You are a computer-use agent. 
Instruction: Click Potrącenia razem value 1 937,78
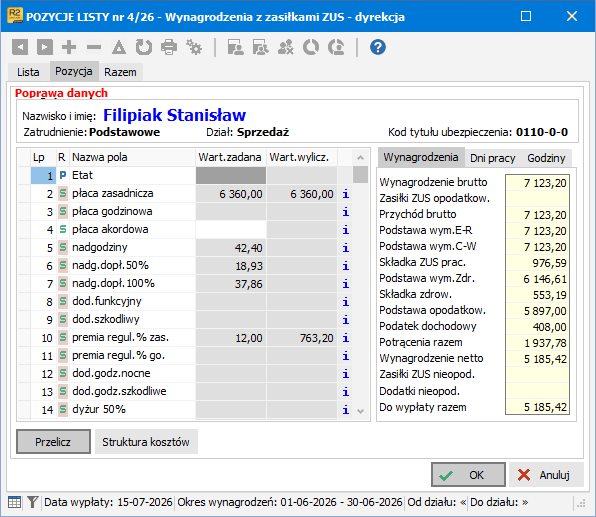click(x=537, y=343)
